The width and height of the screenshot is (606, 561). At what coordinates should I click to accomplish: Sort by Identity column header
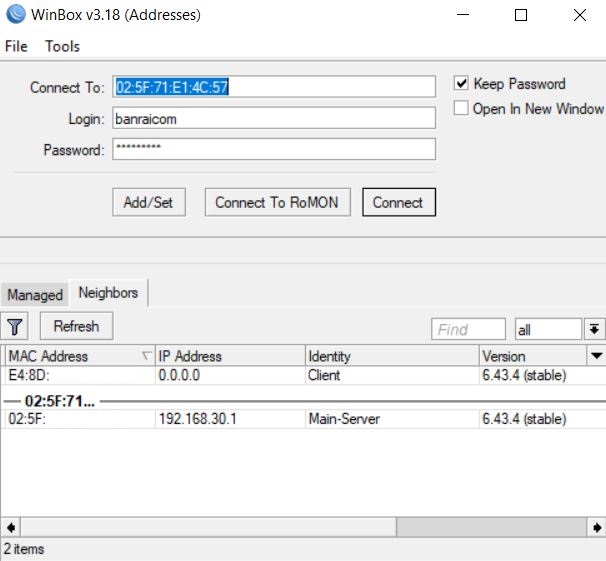[x=392, y=355]
